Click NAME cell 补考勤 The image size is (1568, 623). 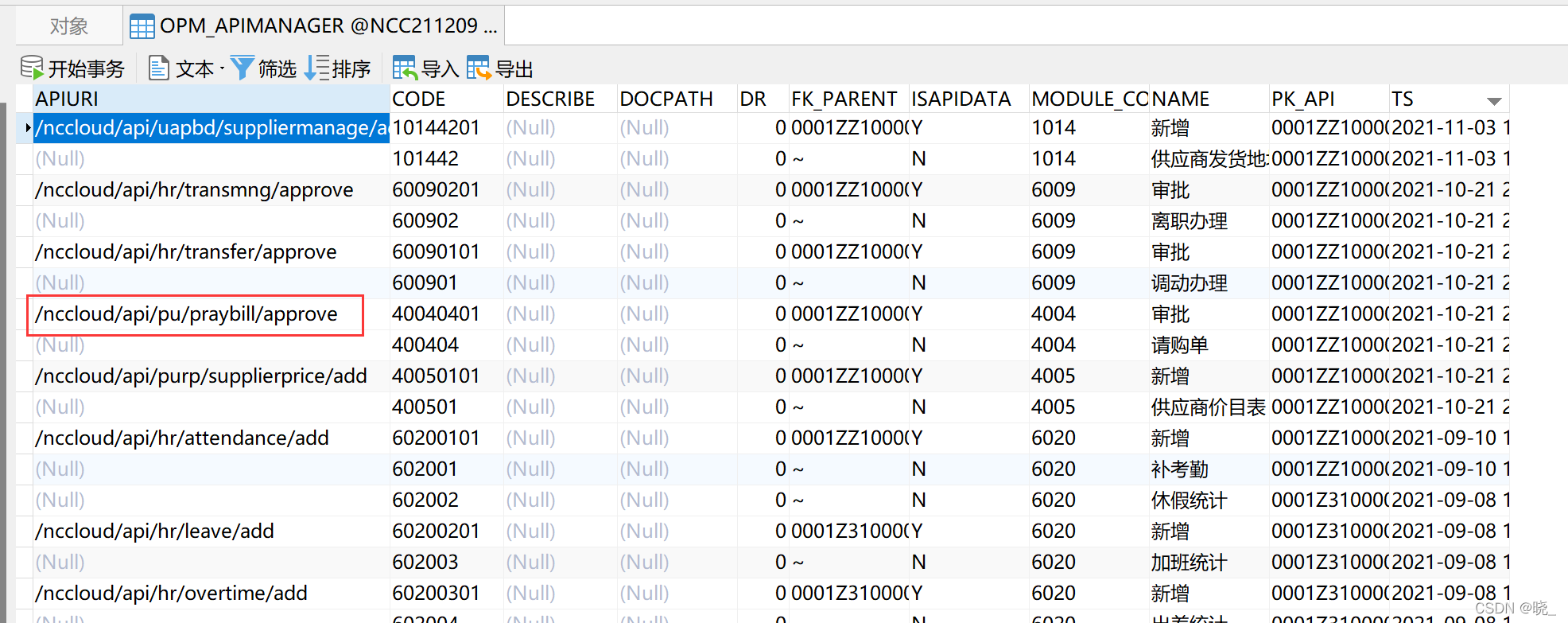(x=1209, y=469)
